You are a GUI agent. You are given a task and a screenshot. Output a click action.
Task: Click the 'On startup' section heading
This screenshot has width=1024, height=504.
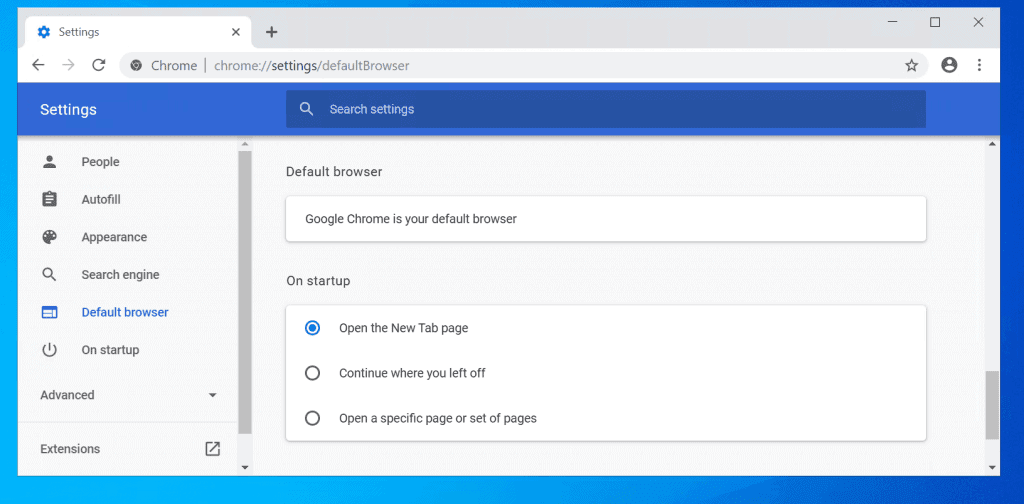pyautogui.click(x=318, y=281)
